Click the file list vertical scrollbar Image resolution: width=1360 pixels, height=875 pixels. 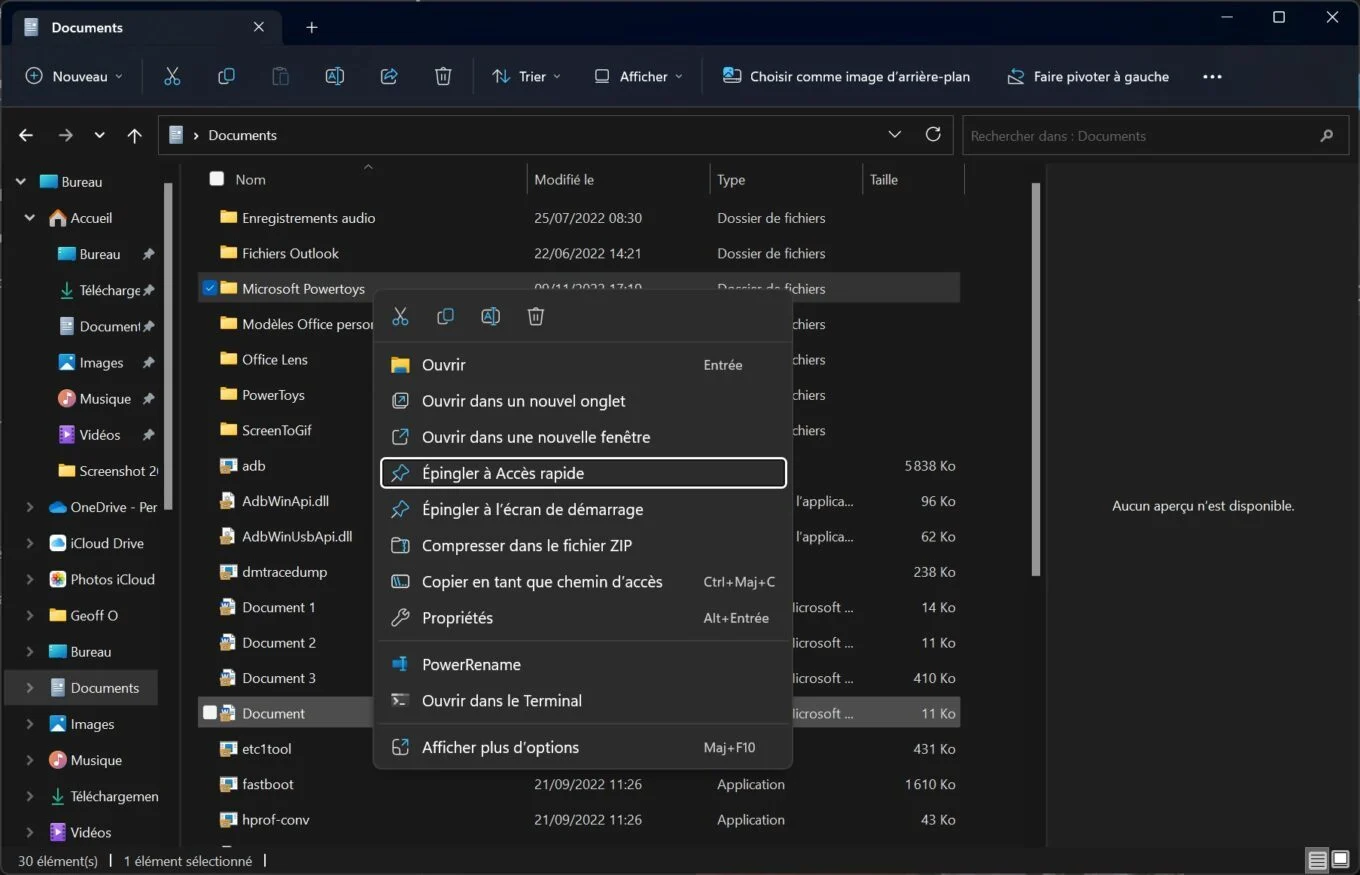[1036, 380]
